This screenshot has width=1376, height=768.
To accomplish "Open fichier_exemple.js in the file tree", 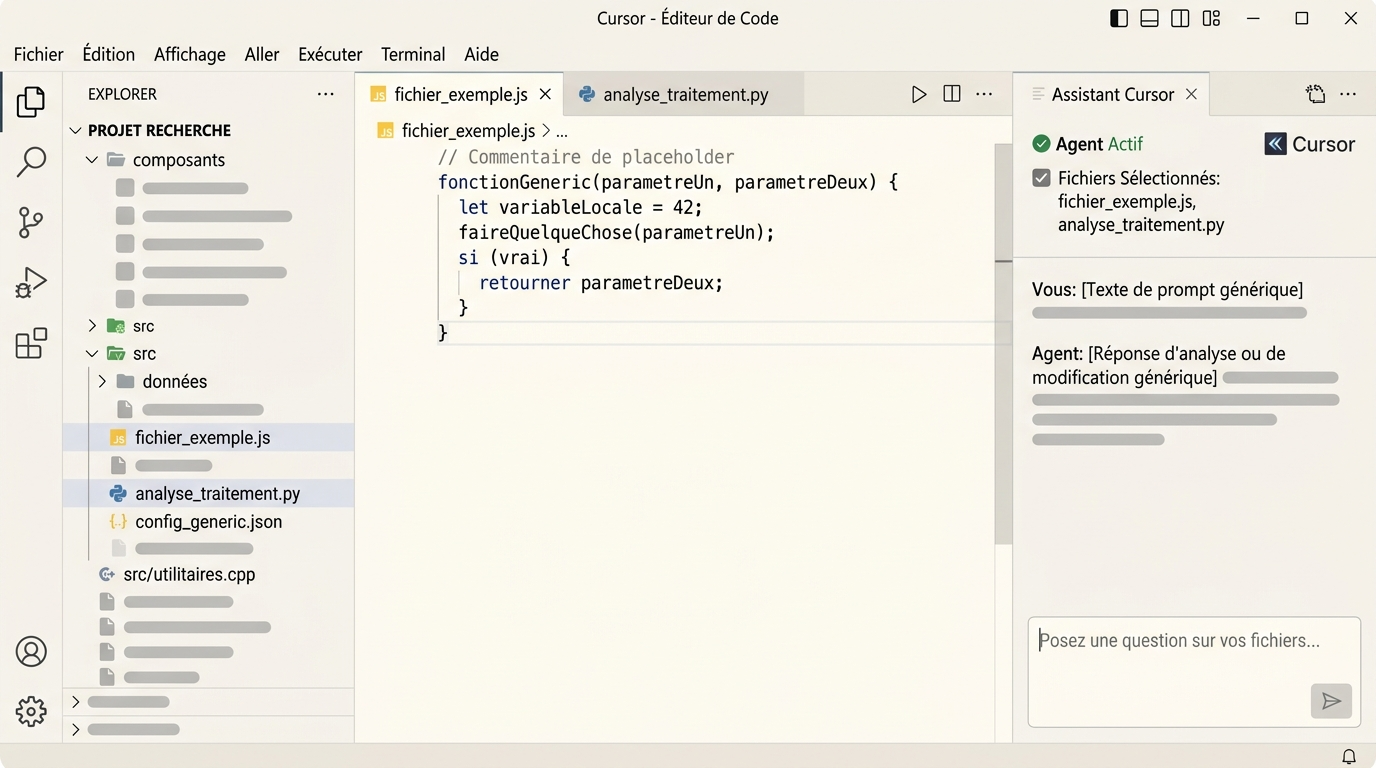I will [x=208, y=438].
